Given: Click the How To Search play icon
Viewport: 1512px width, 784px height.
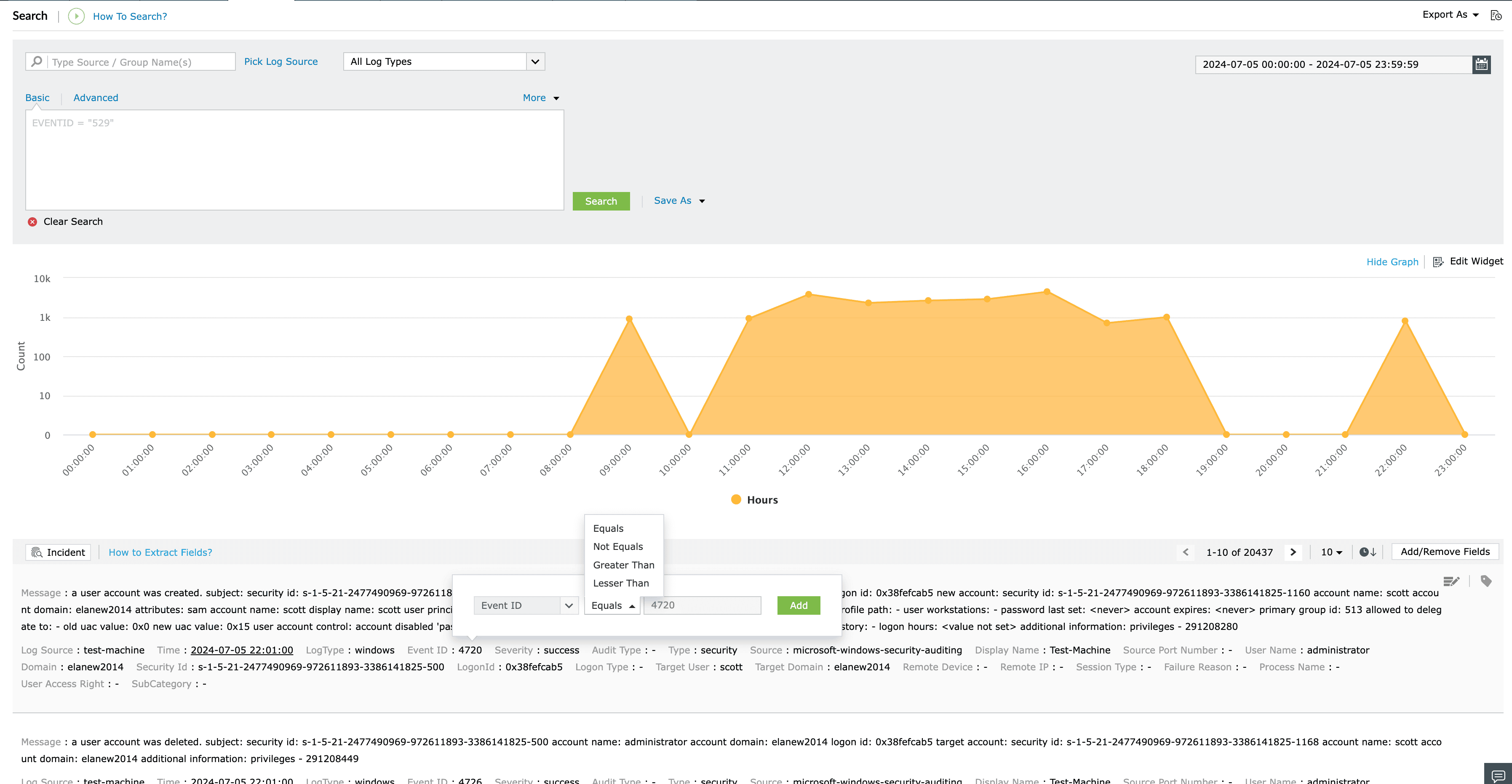Looking at the screenshot, I should [76, 16].
